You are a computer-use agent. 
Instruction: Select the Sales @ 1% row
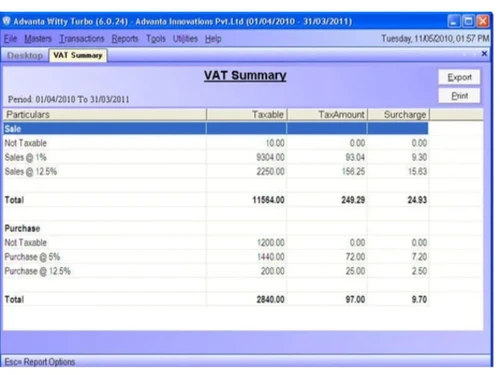(216, 157)
